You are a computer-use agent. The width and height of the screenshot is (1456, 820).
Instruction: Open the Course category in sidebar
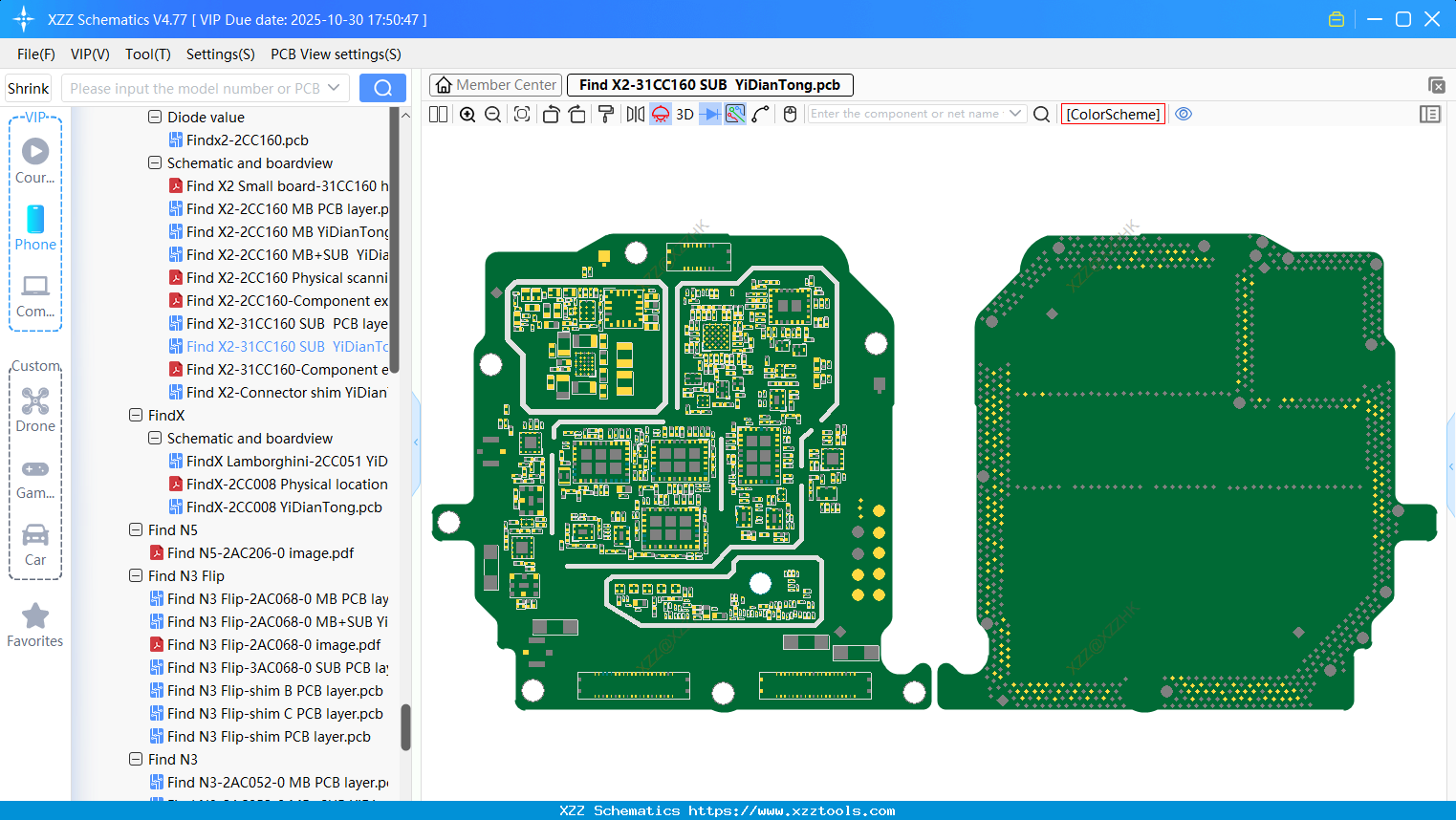tap(35, 162)
